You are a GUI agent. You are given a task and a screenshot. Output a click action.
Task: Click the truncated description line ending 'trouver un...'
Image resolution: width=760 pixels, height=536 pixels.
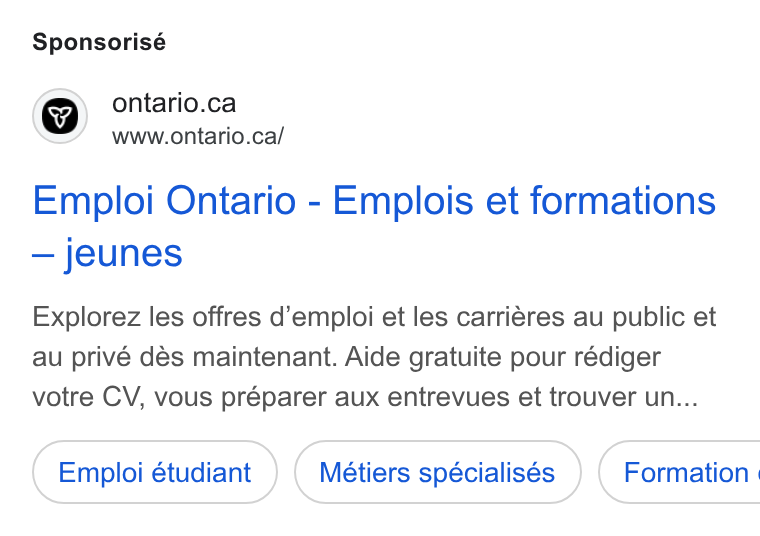365,397
